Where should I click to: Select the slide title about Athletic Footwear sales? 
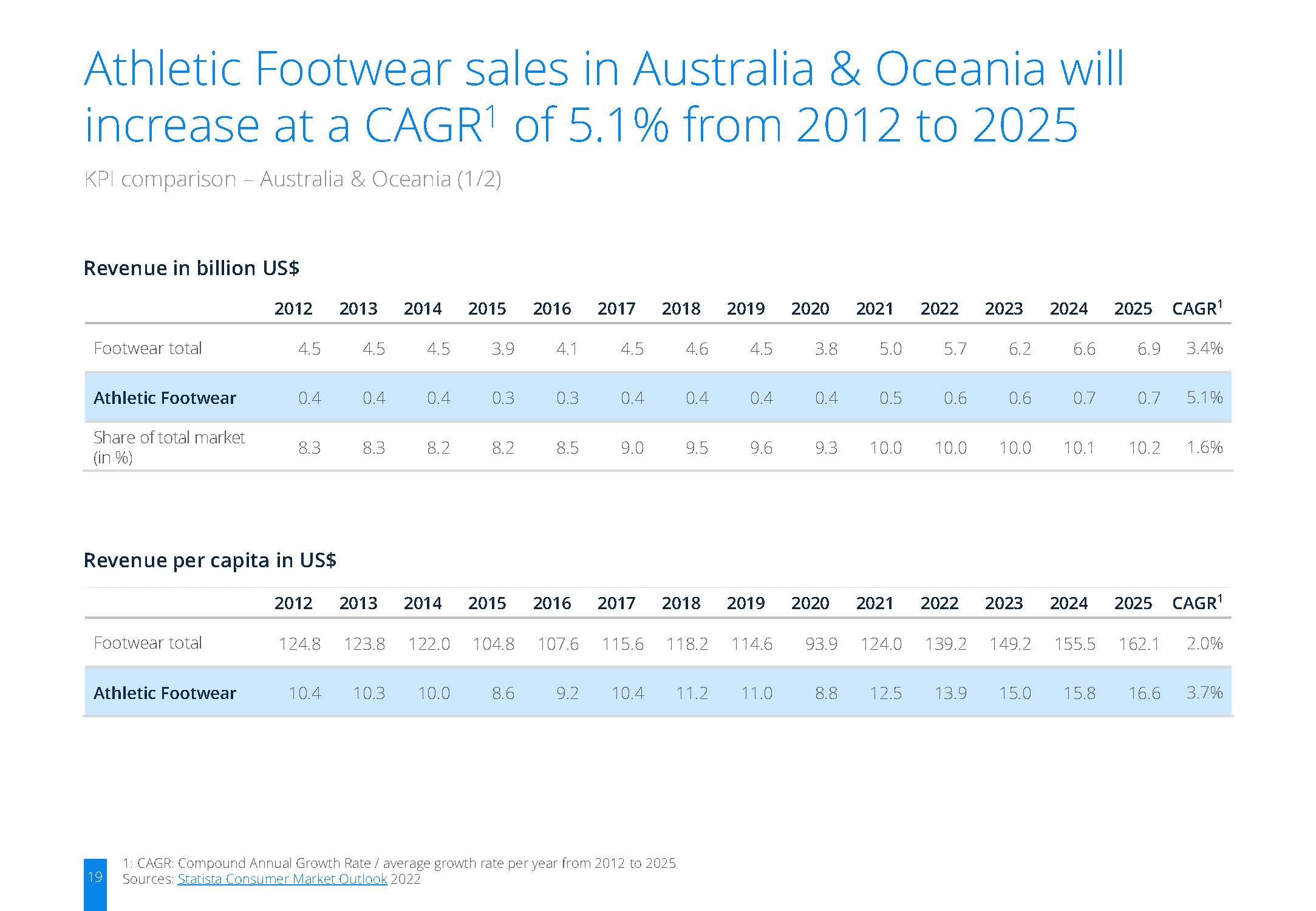(x=604, y=97)
